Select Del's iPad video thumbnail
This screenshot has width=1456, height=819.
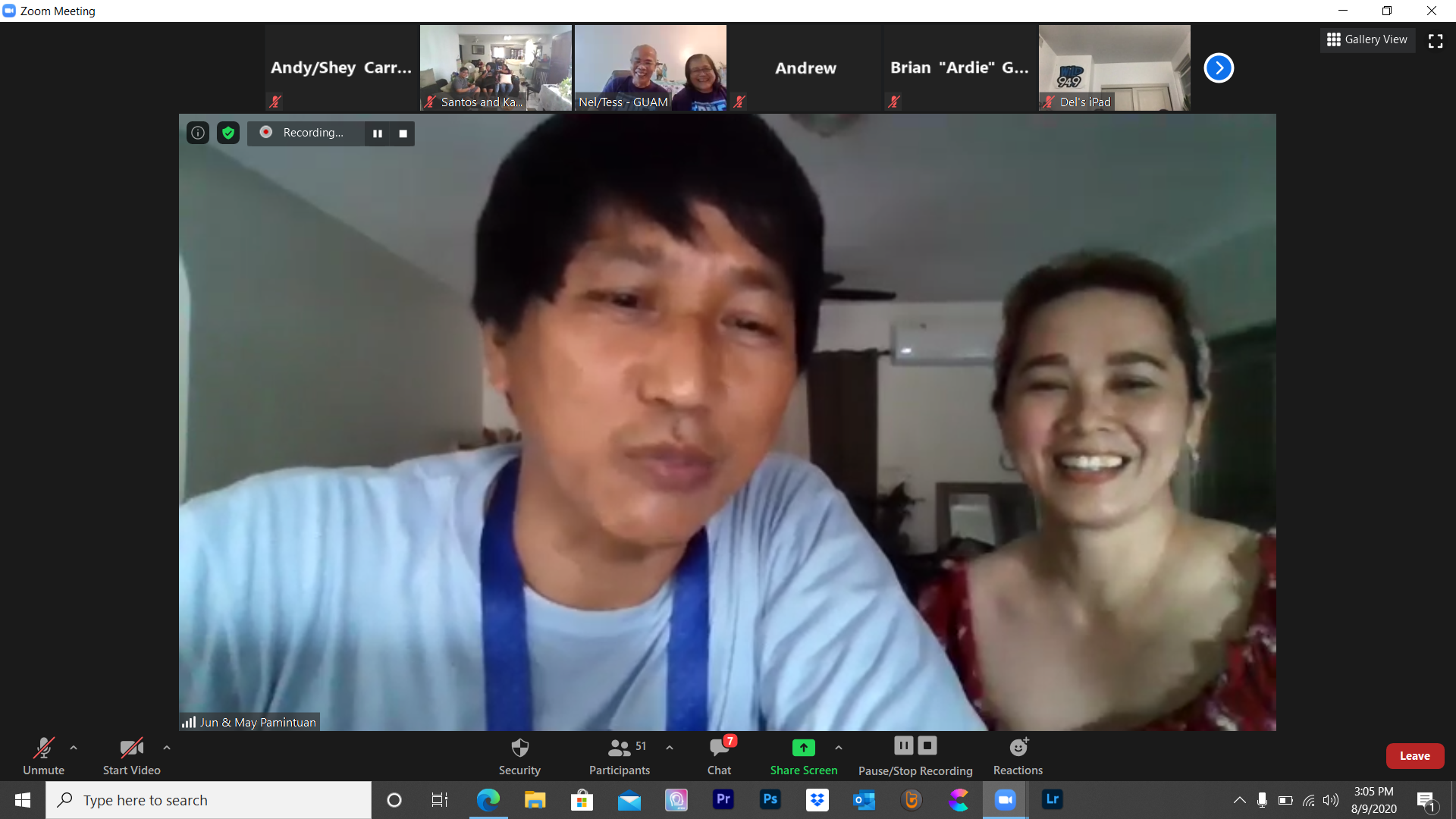tap(1115, 68)
